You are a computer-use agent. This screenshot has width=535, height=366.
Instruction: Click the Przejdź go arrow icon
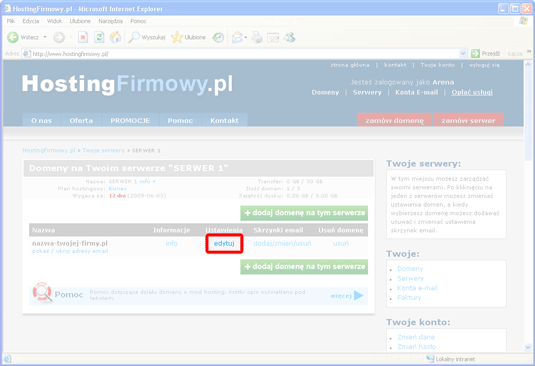(475, 54)
